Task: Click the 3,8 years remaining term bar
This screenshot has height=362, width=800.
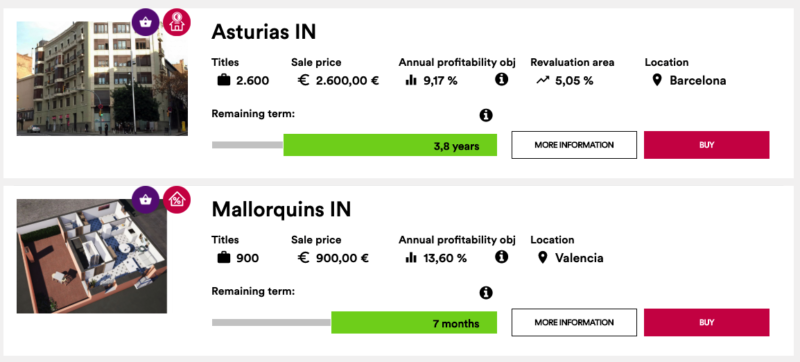Action: tap(390, 145)
